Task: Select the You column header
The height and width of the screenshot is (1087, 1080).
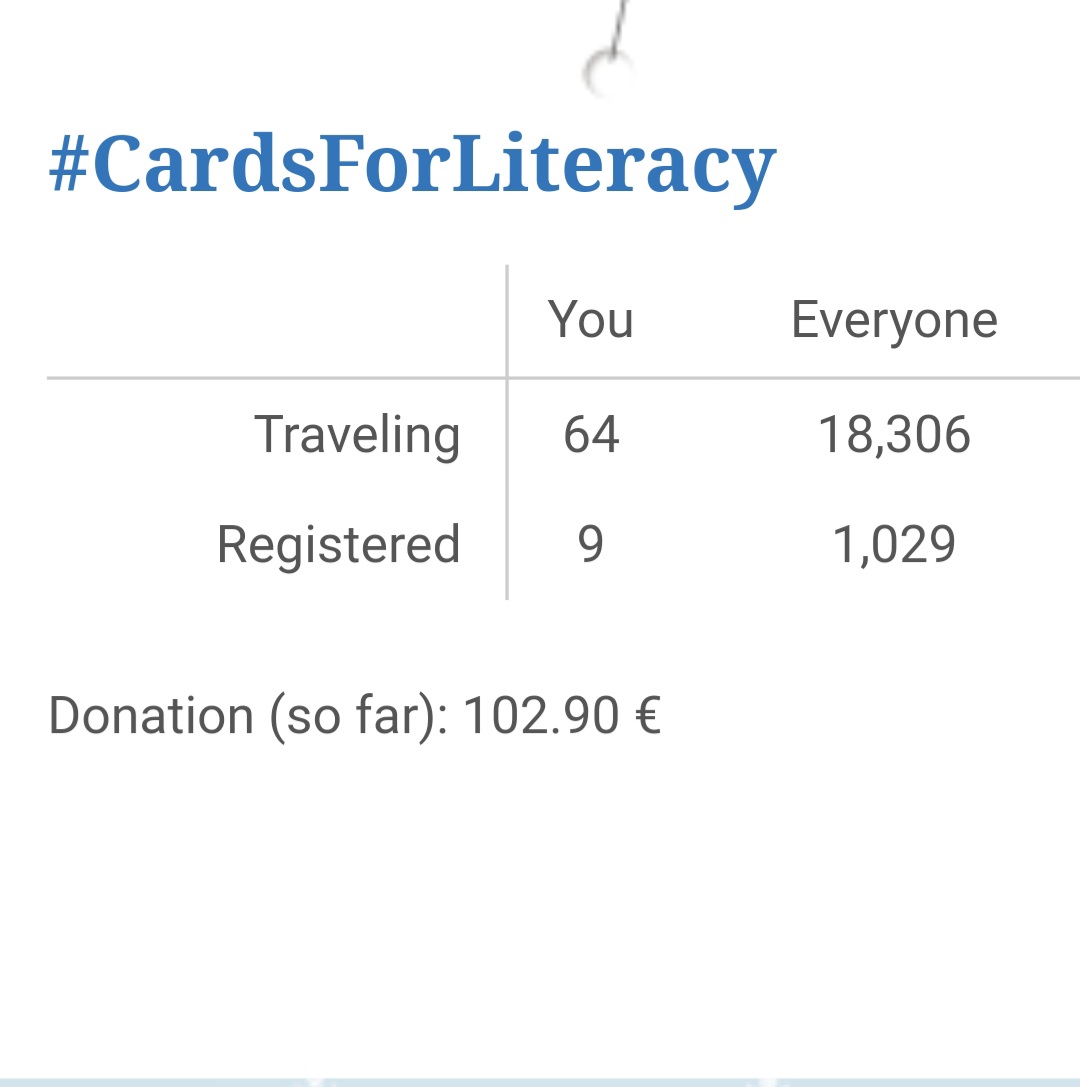Action: 591,320
